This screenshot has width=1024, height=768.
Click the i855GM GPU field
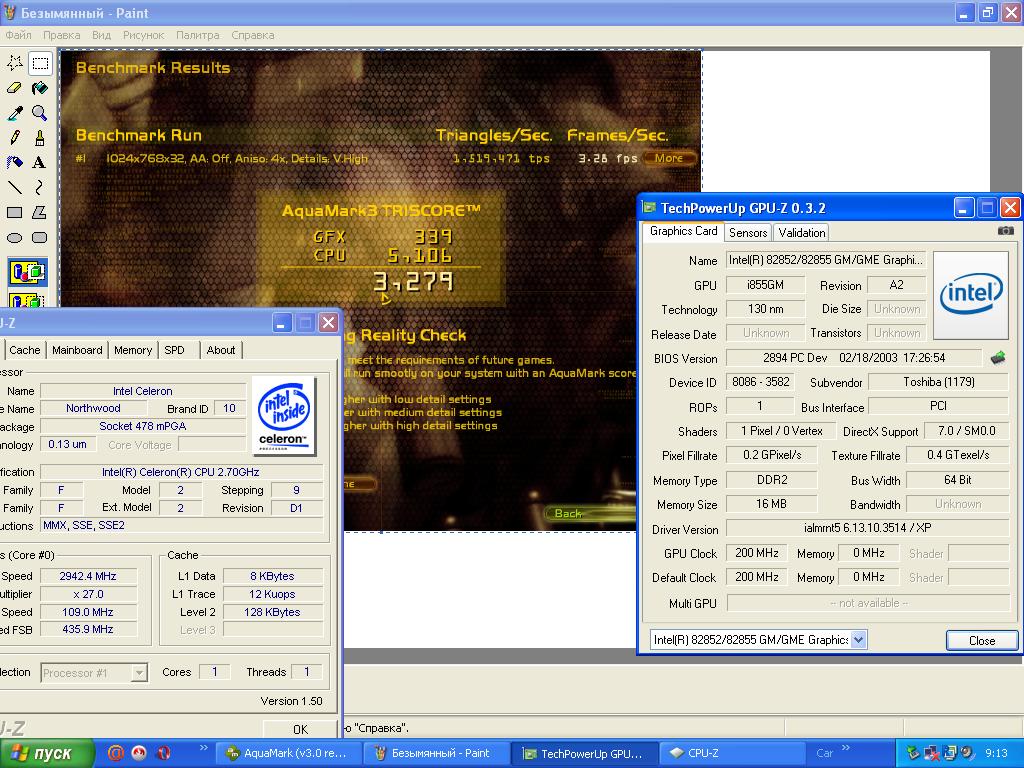pos(765,285)
